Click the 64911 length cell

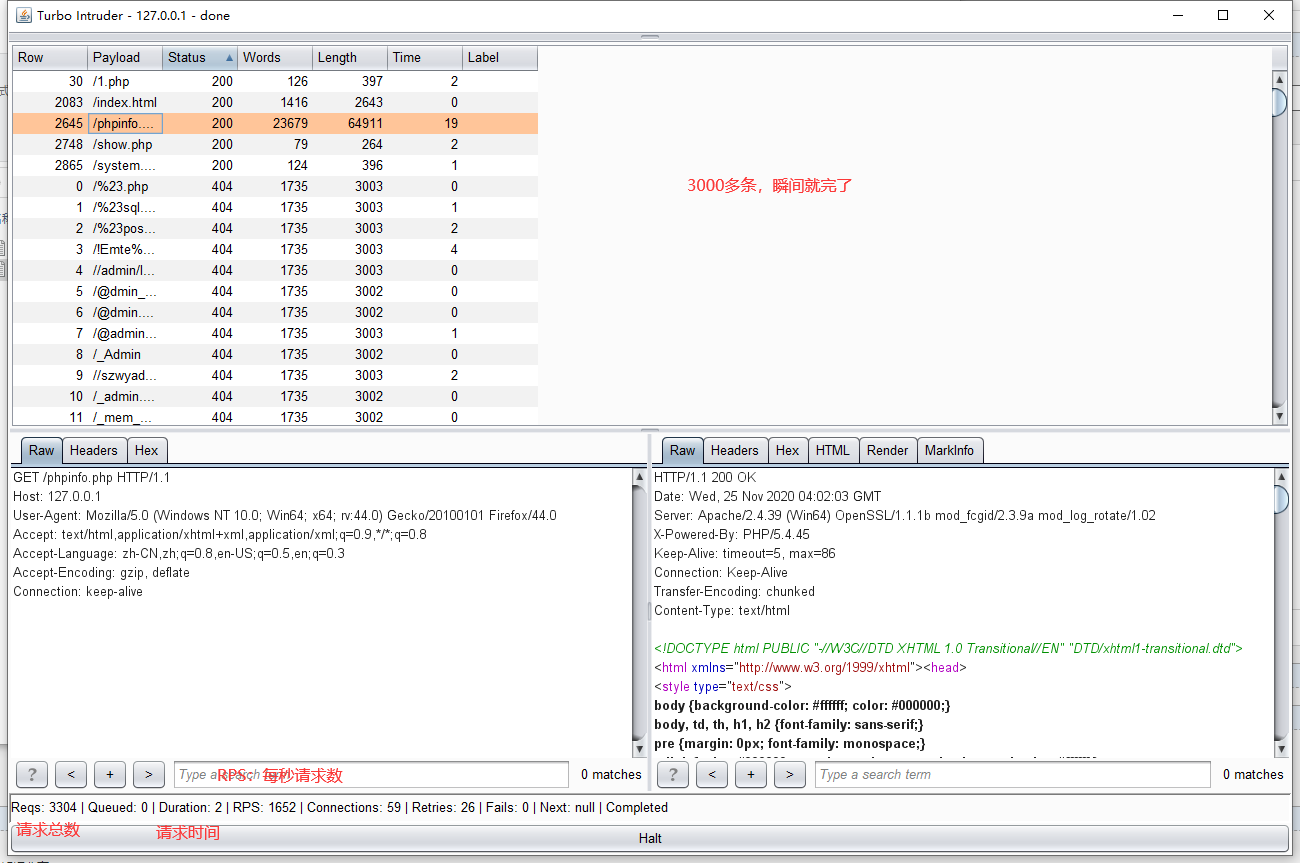(x=350, y=123)
